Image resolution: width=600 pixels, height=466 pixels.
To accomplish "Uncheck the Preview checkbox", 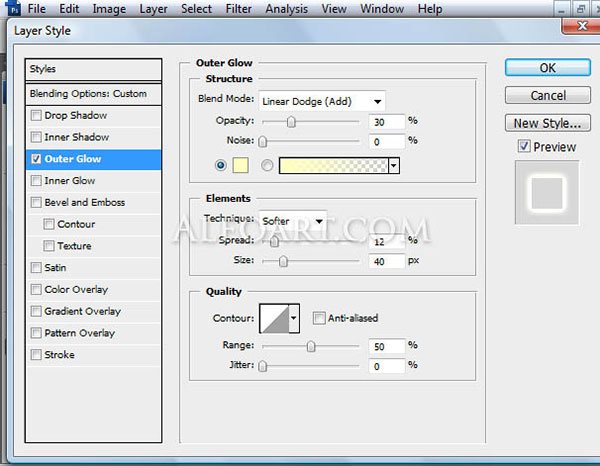I will (524, 146).
